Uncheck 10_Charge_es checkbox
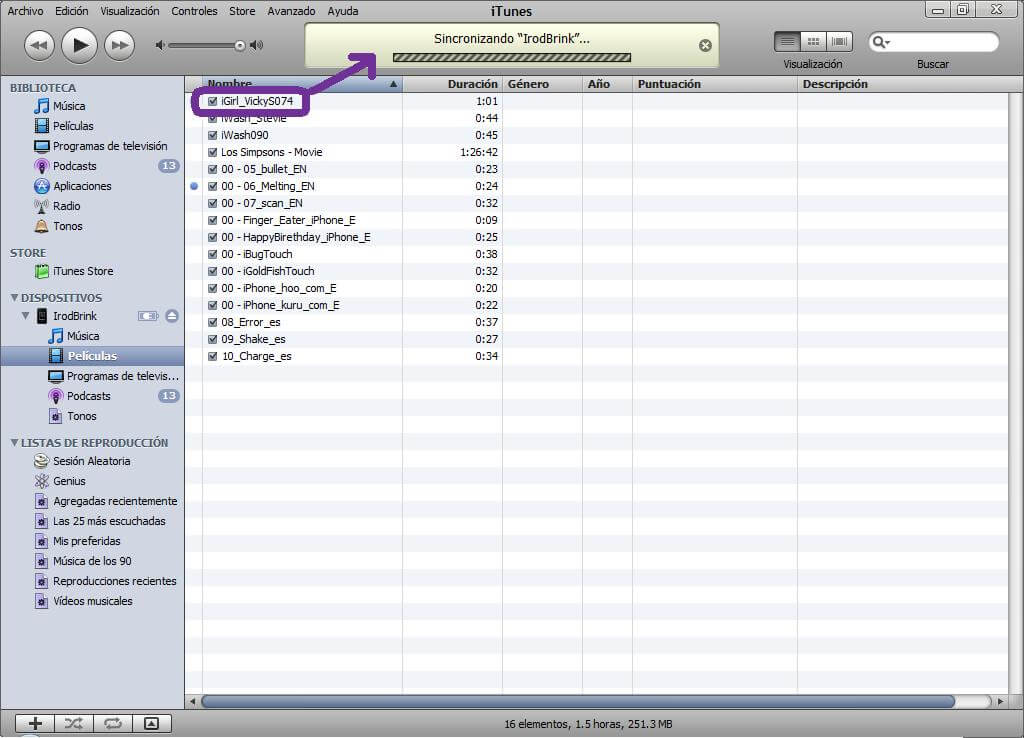 click(x=212, y=356)
